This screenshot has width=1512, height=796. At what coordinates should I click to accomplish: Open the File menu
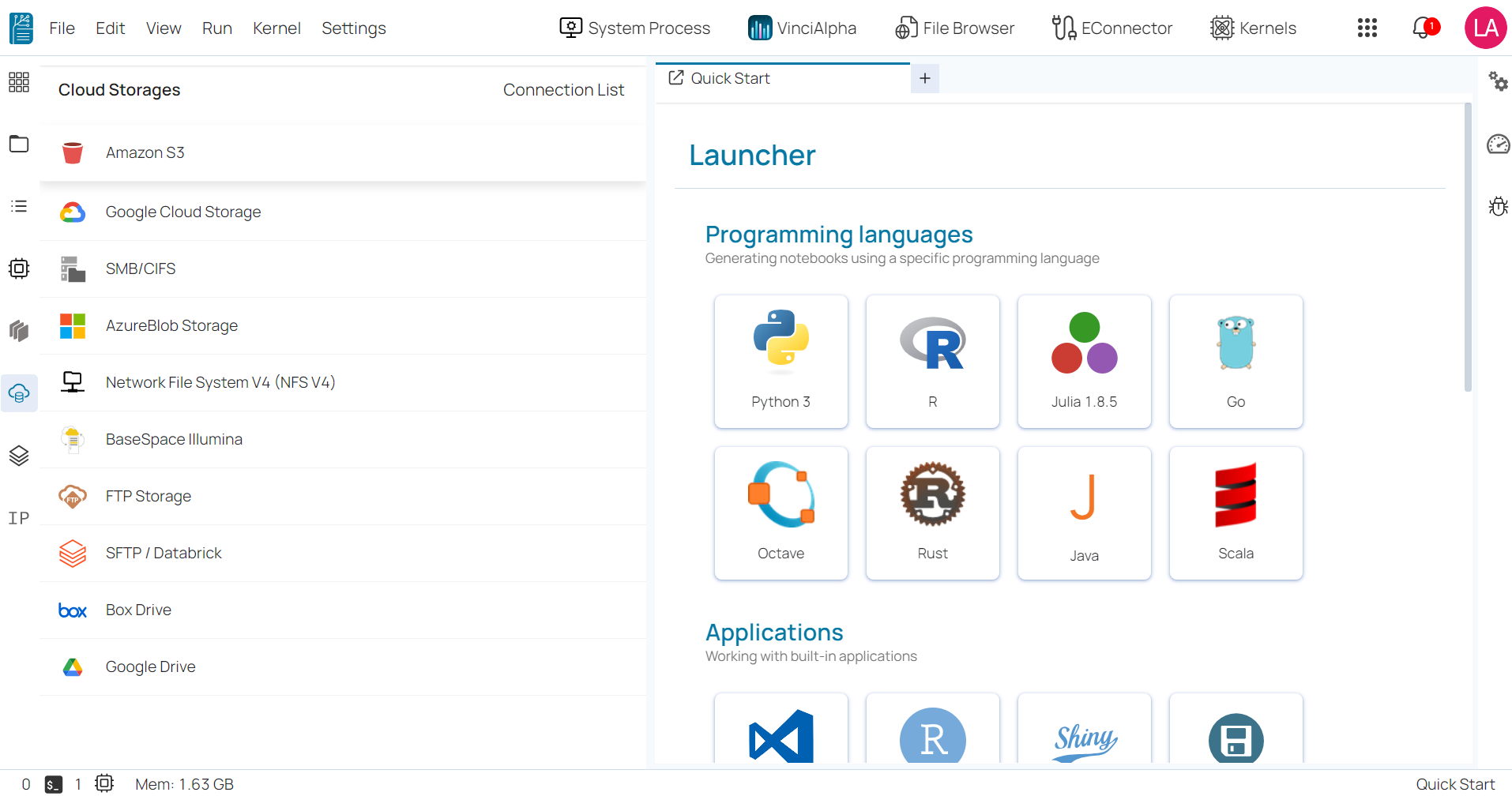62,28
